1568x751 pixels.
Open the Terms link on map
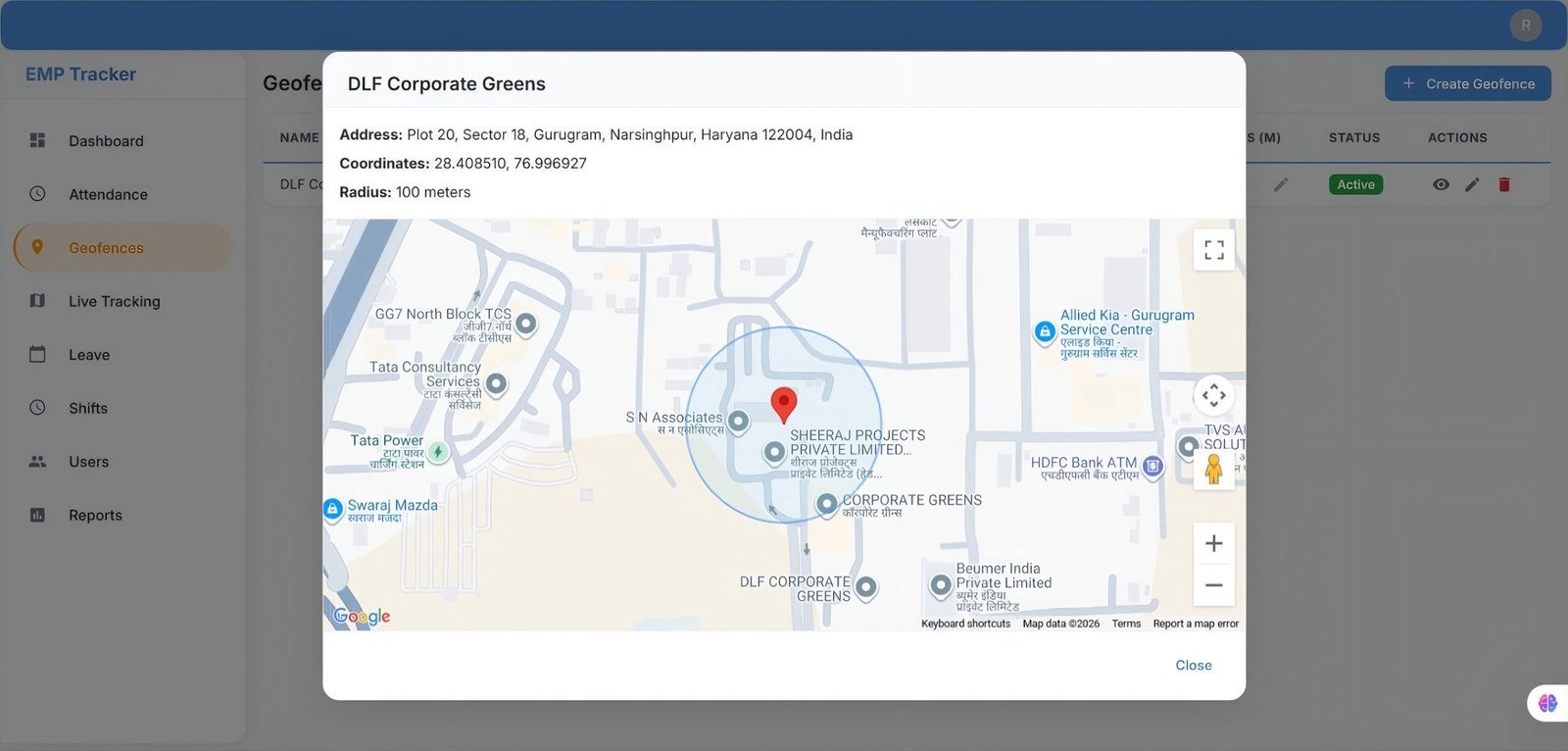[1126, 624]
